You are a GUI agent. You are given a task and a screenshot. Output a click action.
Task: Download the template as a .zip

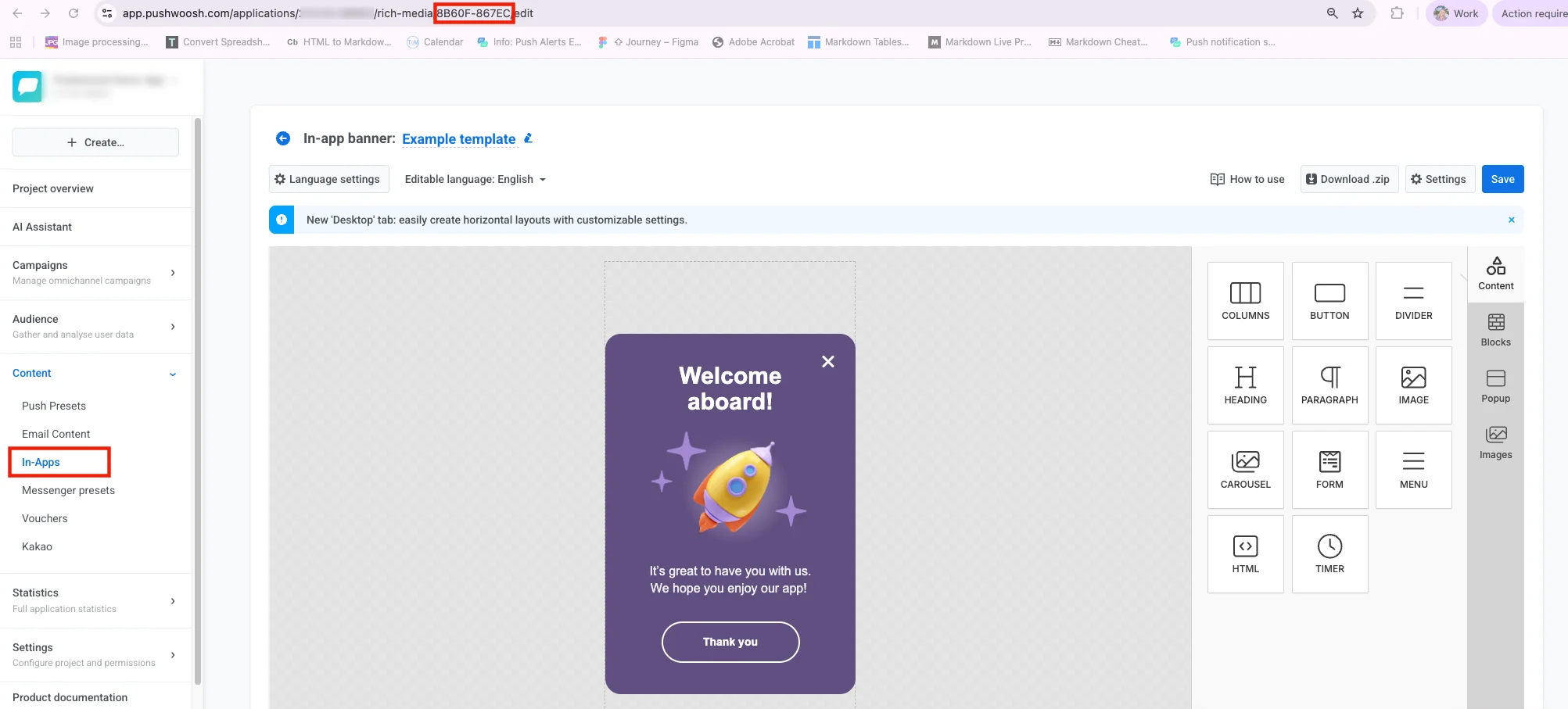point(1348,179)
